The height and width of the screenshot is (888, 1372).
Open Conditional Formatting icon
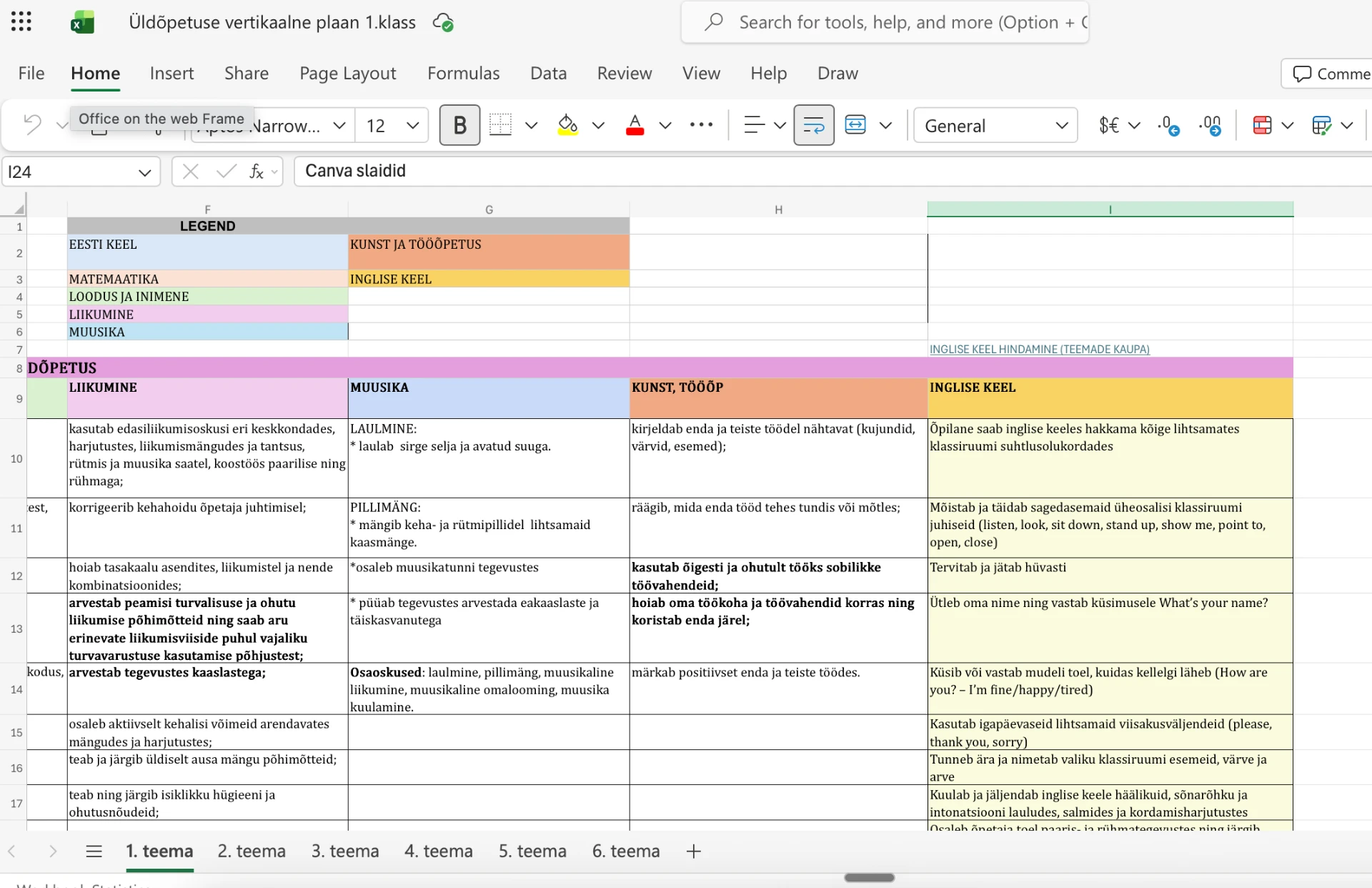pos(1262,125)
